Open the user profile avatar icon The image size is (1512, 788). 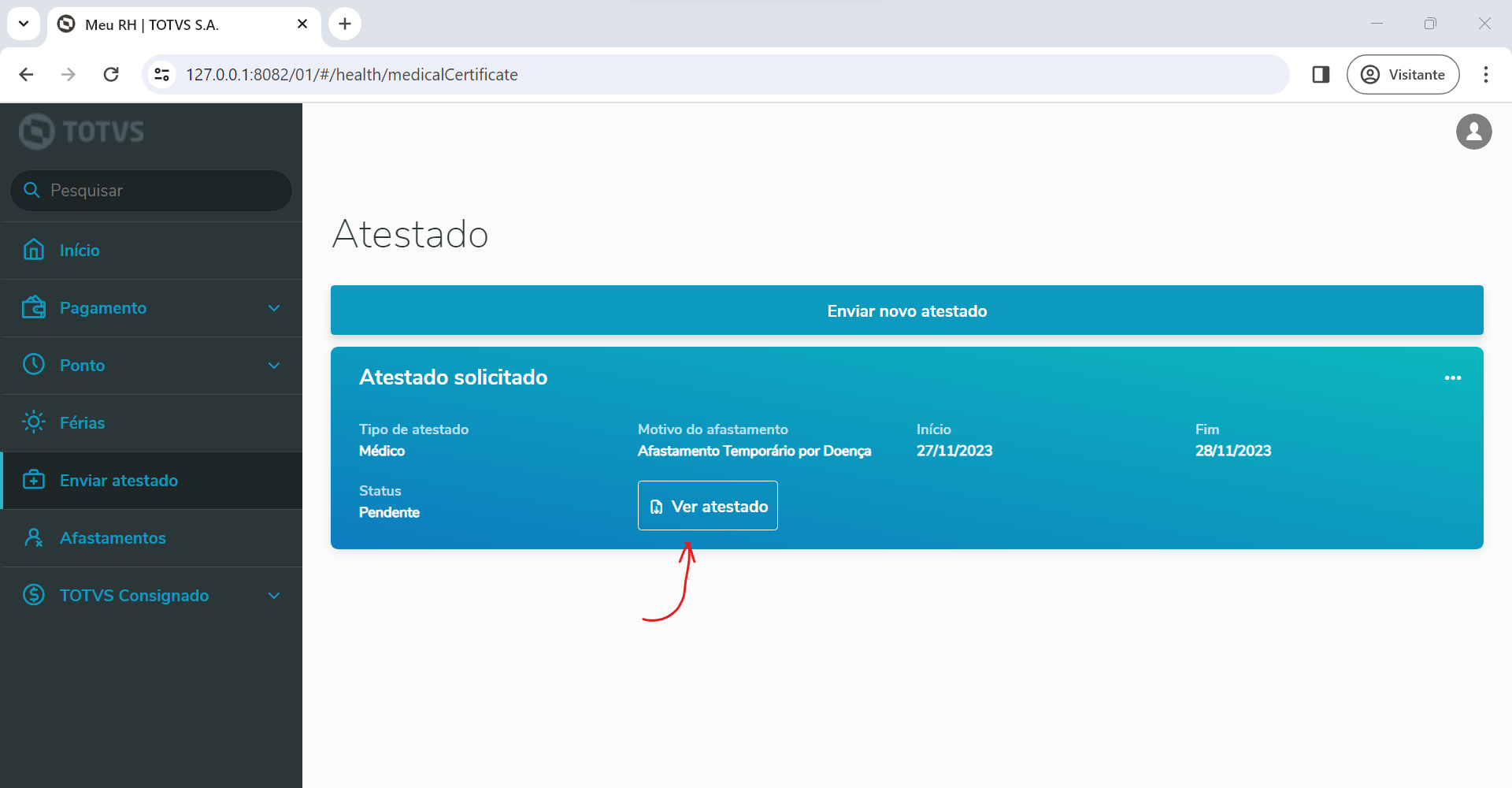tap(1473, 132)
